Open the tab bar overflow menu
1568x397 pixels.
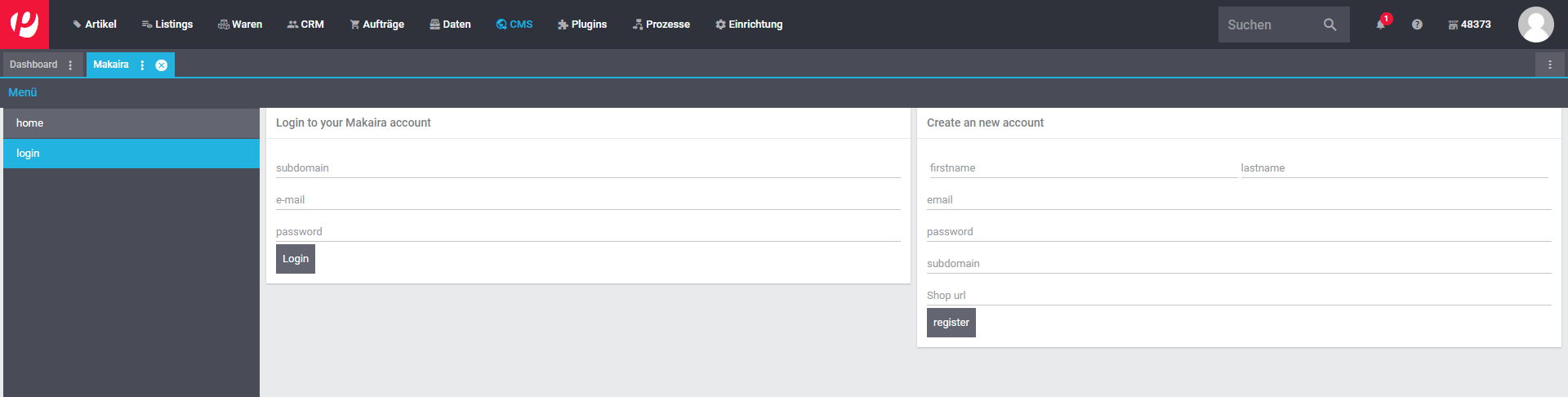coord(1550,65)
